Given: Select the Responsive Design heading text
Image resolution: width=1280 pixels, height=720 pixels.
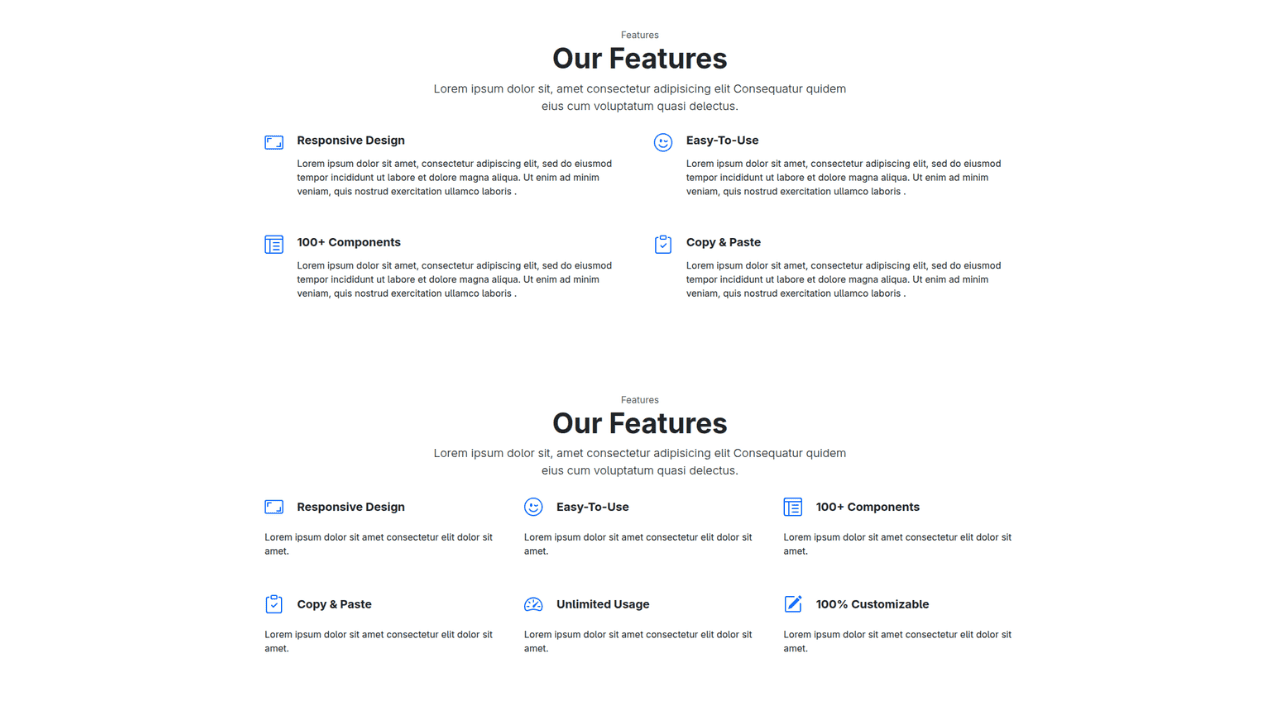Looking at the screenshot, I should pyautogui.click(x=350, y=140).
